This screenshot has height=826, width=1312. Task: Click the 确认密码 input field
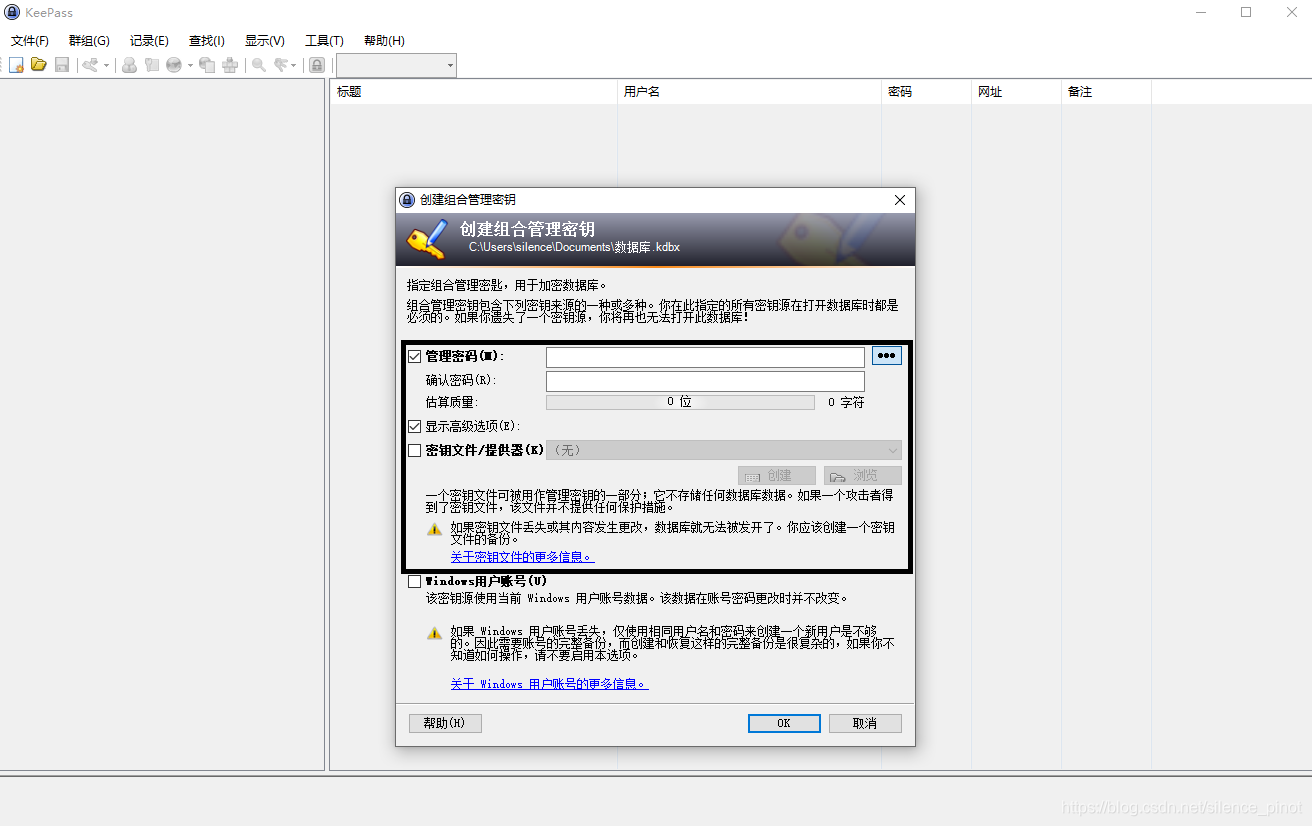point(705,381)
